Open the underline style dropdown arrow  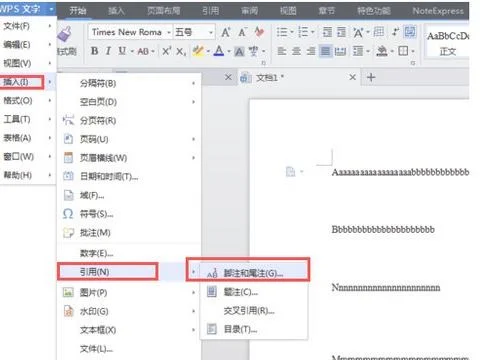(x=132, y=51)
